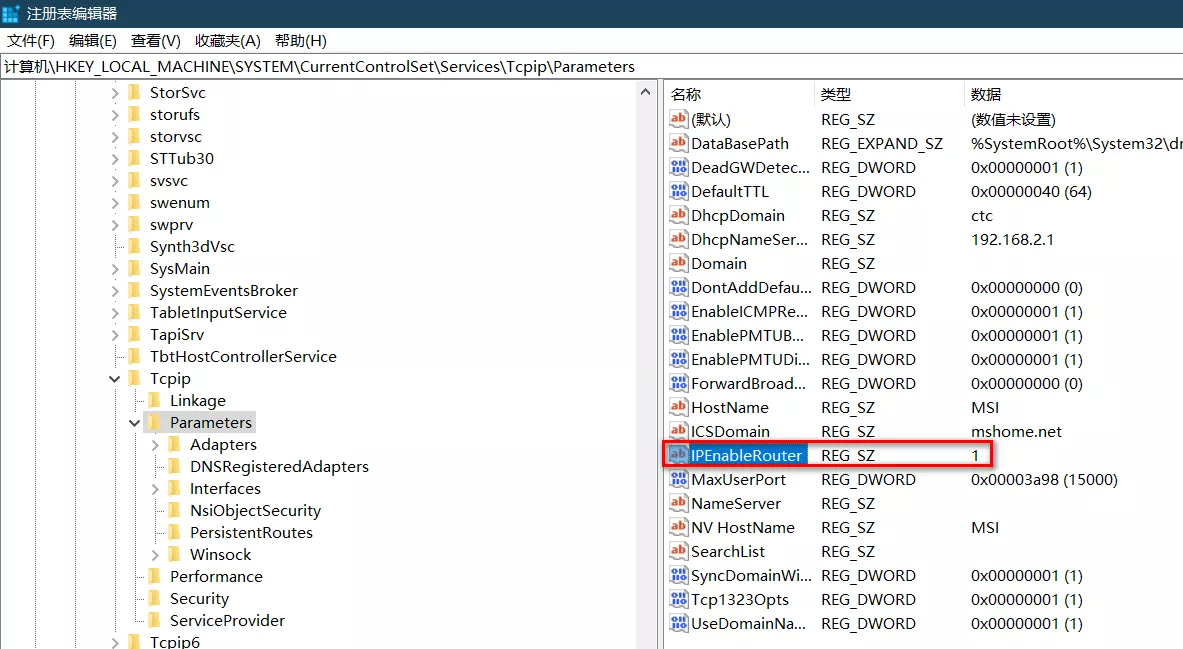Screen dimensions: 1183x649
Task: Click the DataBasePath value icon
Action: point(679,143)
